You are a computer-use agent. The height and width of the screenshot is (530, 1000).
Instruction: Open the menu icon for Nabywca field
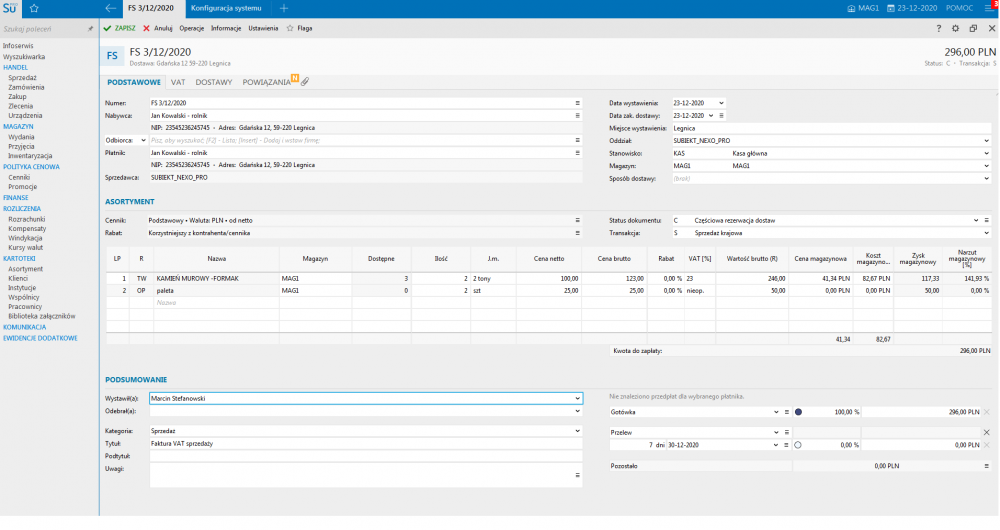pos(578,115)
